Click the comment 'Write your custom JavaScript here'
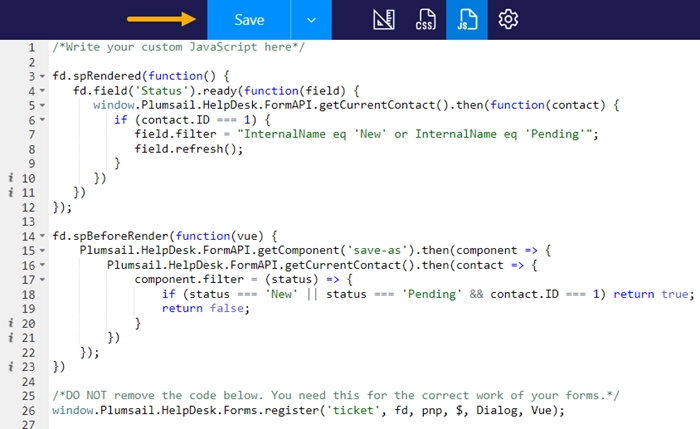The height and width of the screenshot is (429, 700). coord(179,47)
